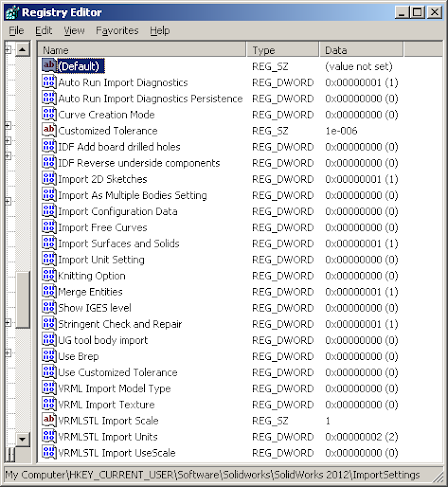Click the (Default) value string icon

49,66
